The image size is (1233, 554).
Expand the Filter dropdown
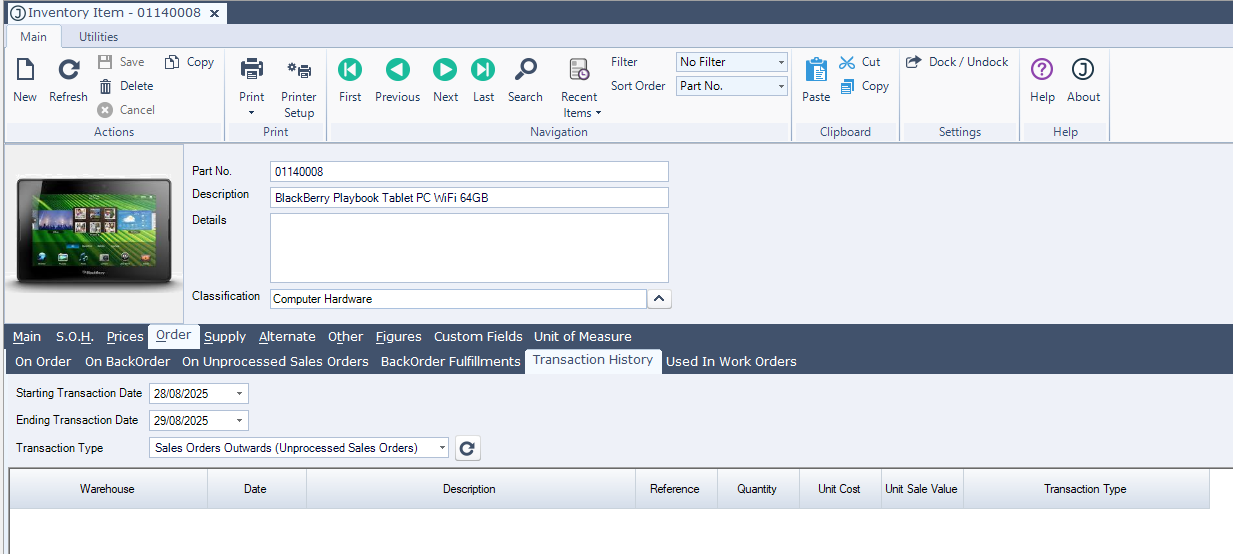pos(781,62)
